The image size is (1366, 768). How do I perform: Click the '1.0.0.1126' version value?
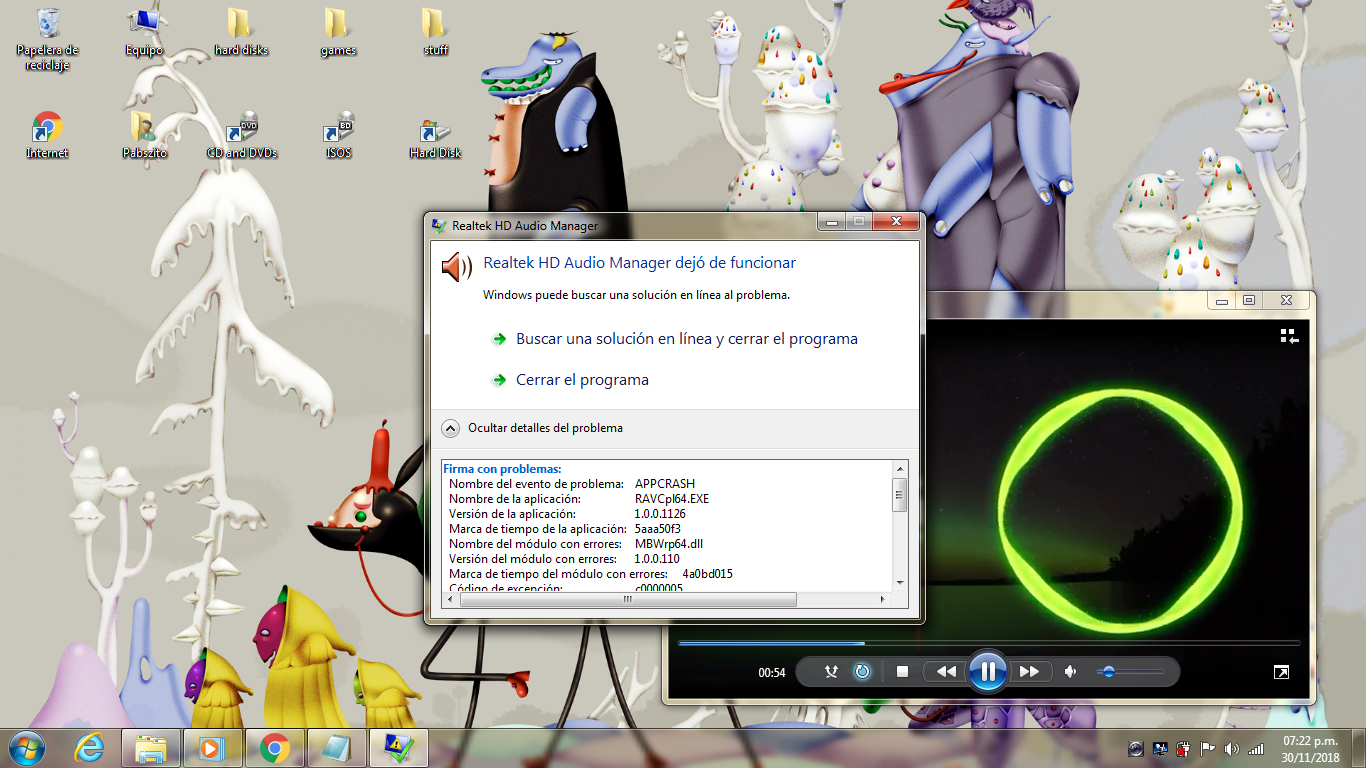point(660,514)
